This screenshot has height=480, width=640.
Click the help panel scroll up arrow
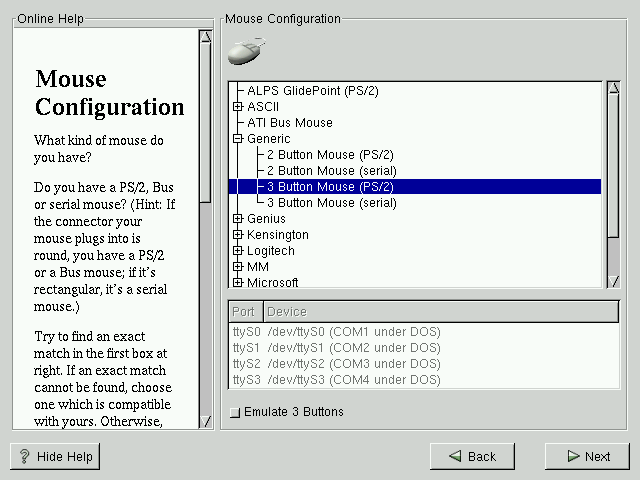coord(205,37)
